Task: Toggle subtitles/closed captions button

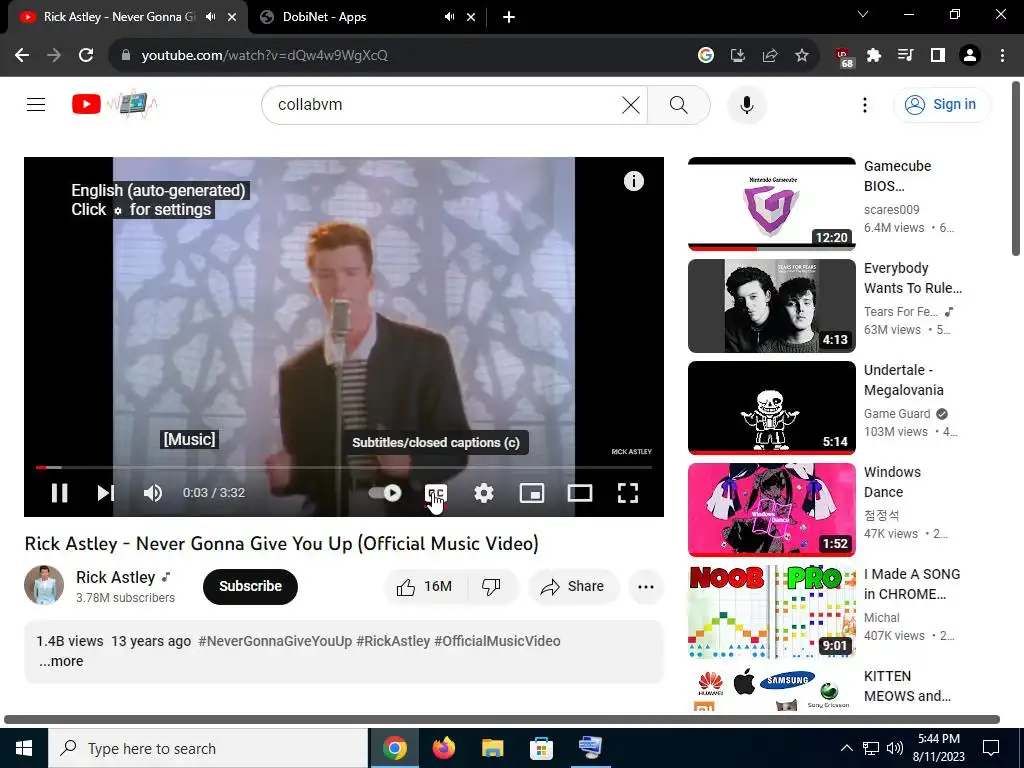Action: coord(436,494)
